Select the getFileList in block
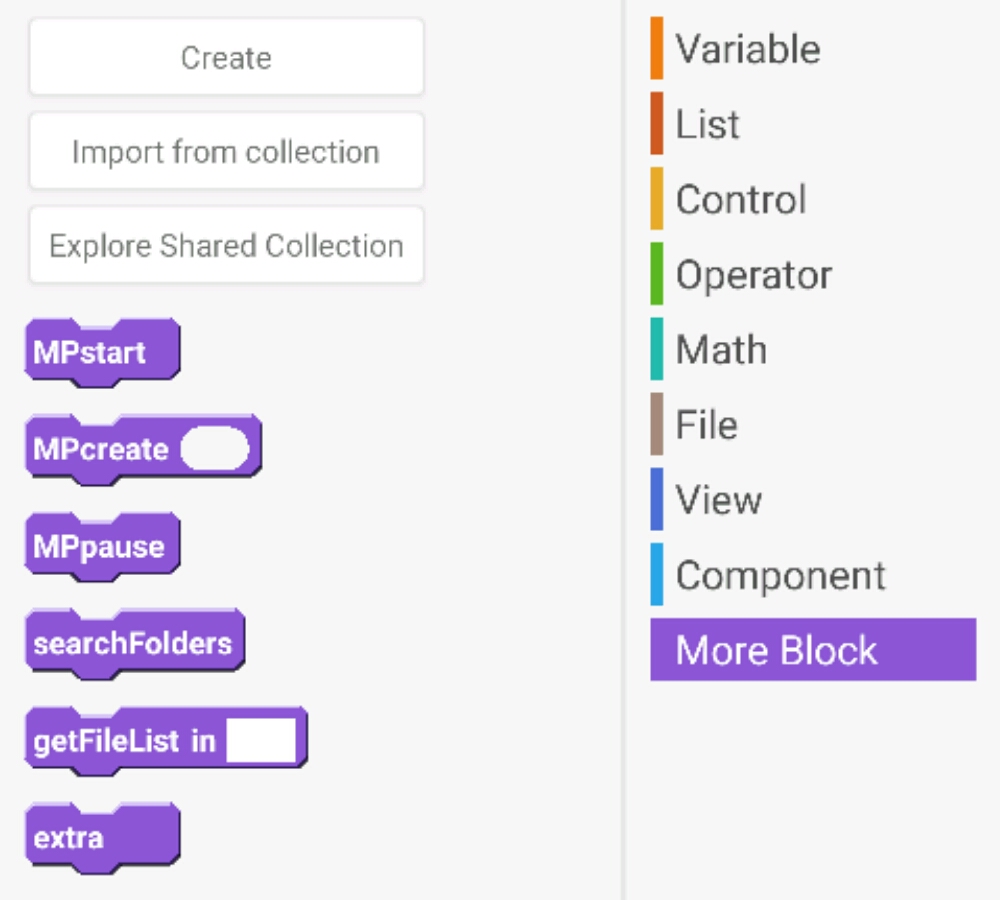This screenshot has height=900, width=1000. pos(124,742)
